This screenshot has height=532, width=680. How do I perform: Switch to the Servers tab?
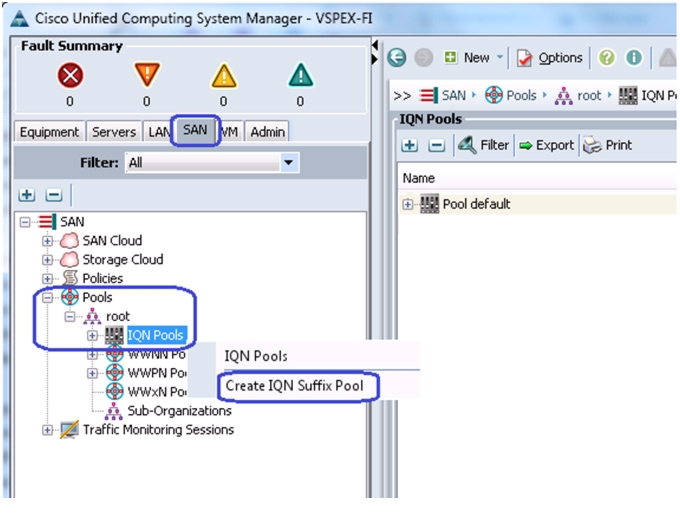[114, 132]
